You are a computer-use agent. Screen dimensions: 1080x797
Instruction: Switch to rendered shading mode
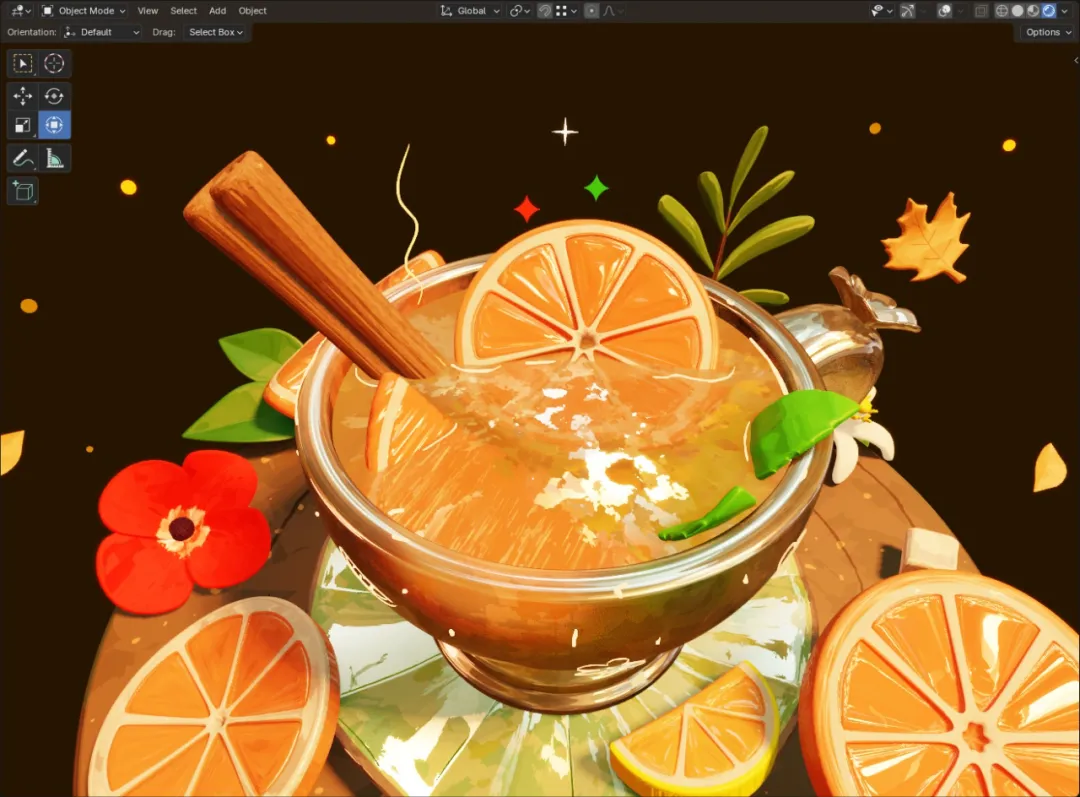click(x=1048, y=10)
